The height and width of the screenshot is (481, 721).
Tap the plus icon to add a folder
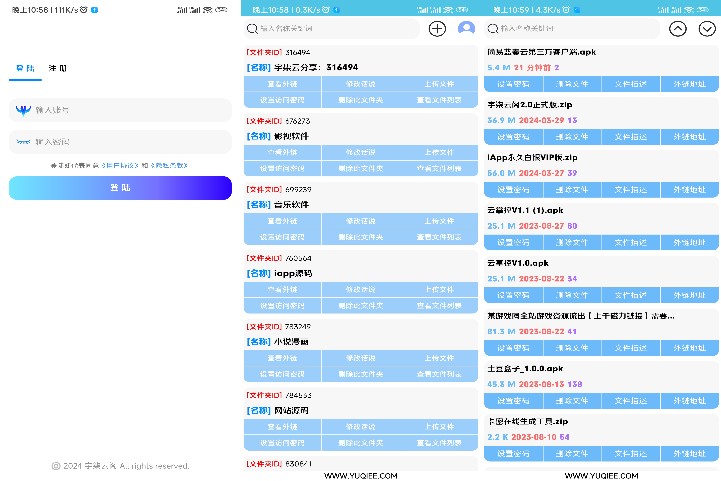(x=437, y=29)
